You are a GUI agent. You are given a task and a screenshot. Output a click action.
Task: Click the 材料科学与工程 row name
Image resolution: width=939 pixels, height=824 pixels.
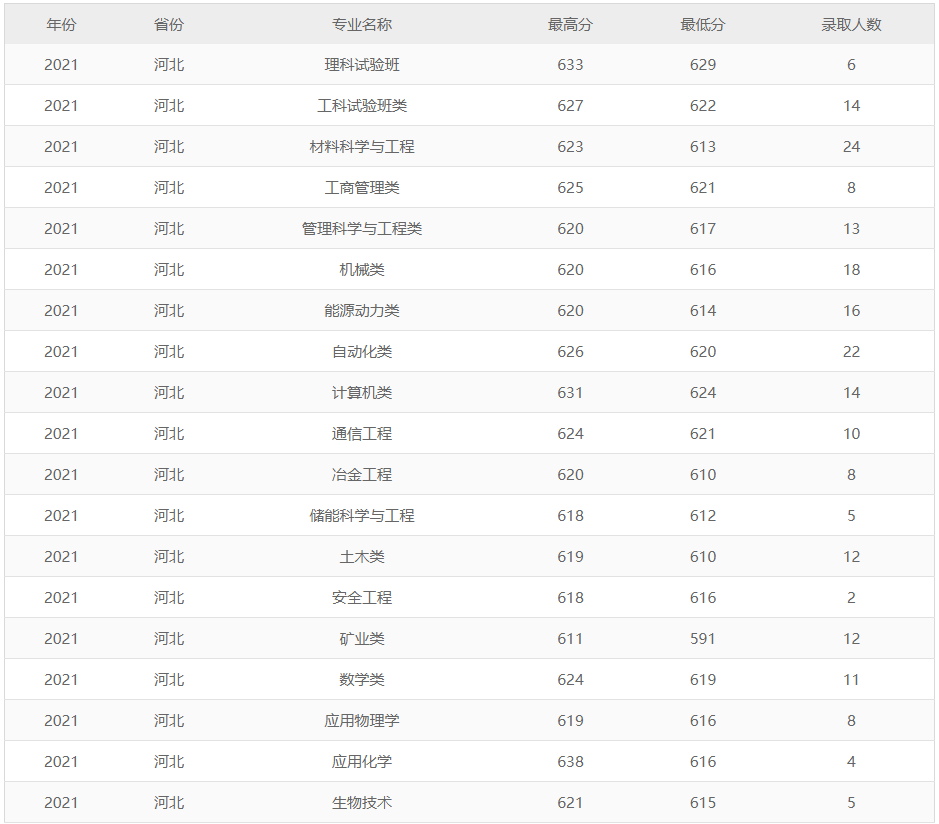click(x=362, y=147)
